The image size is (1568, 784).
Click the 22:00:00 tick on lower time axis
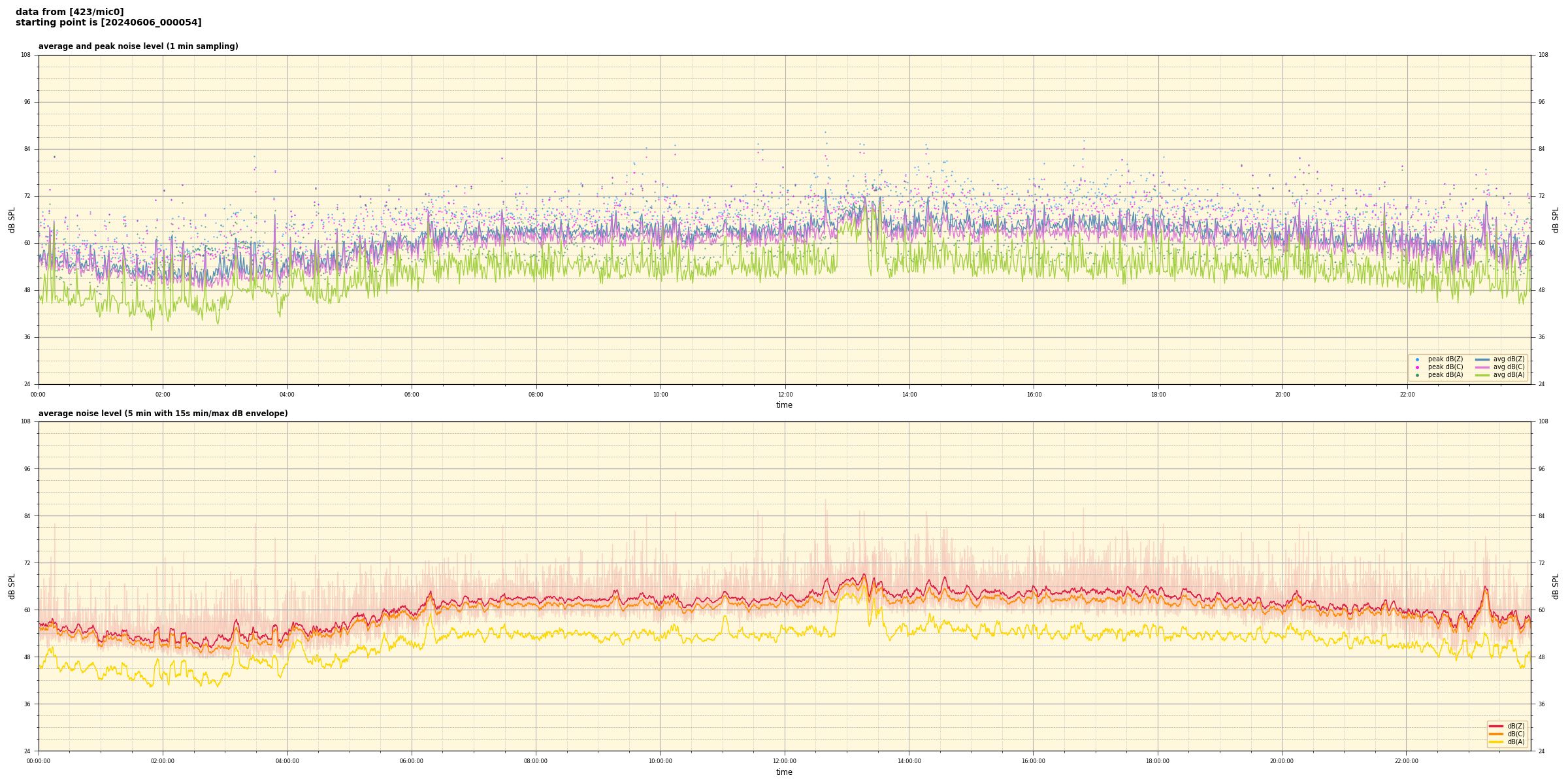tap(1407, 761)
